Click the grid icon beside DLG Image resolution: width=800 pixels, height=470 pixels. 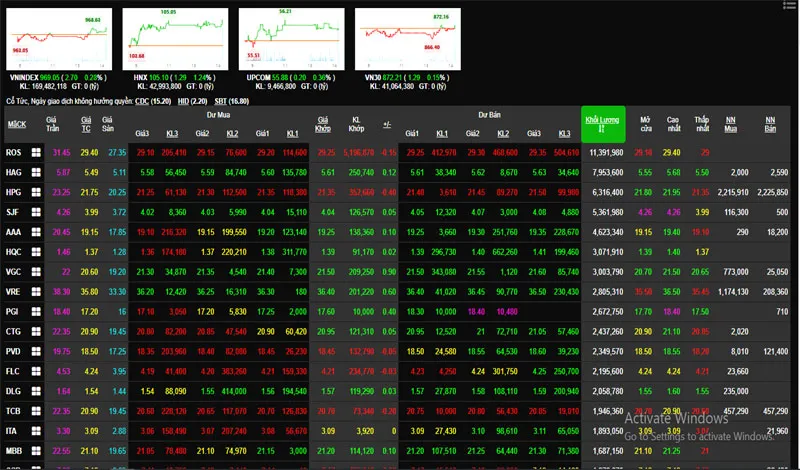(36, 391)
